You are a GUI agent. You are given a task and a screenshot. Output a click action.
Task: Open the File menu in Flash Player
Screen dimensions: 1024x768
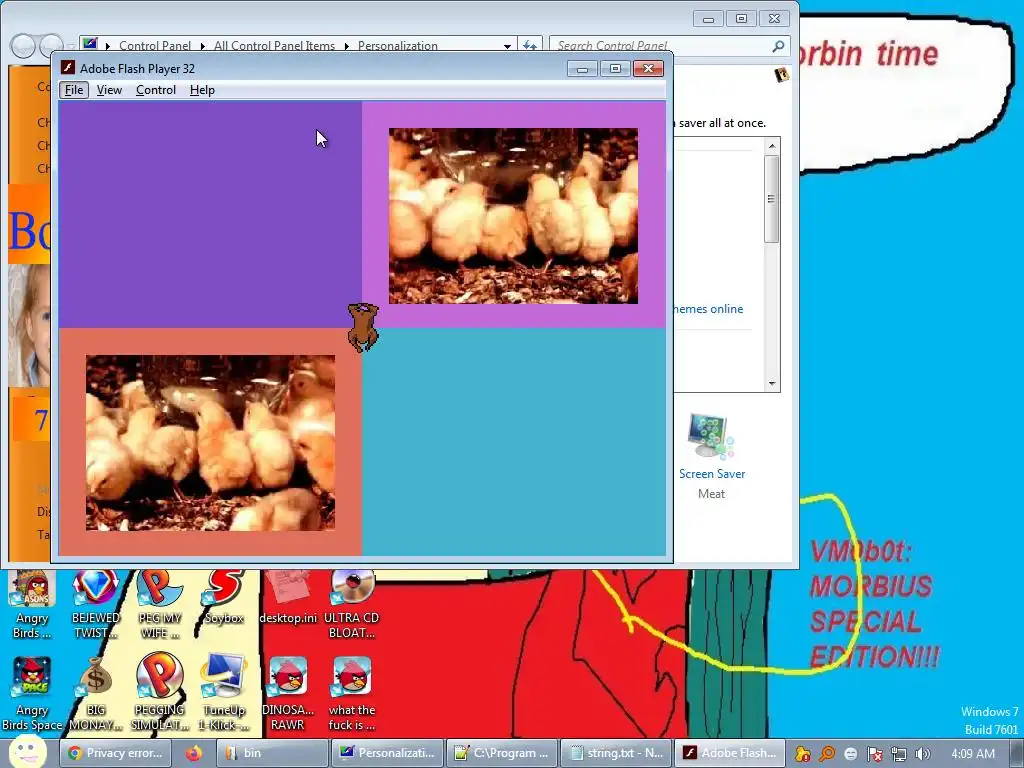[74, 90]
